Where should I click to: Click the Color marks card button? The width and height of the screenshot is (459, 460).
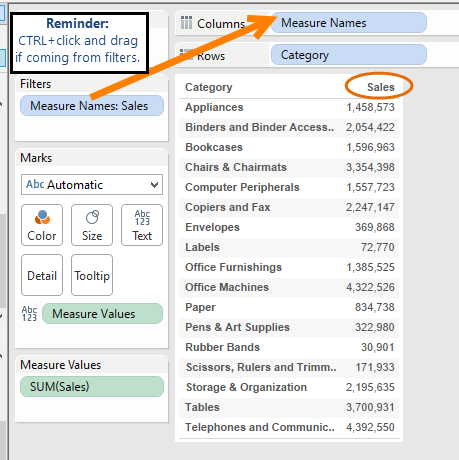42,225
